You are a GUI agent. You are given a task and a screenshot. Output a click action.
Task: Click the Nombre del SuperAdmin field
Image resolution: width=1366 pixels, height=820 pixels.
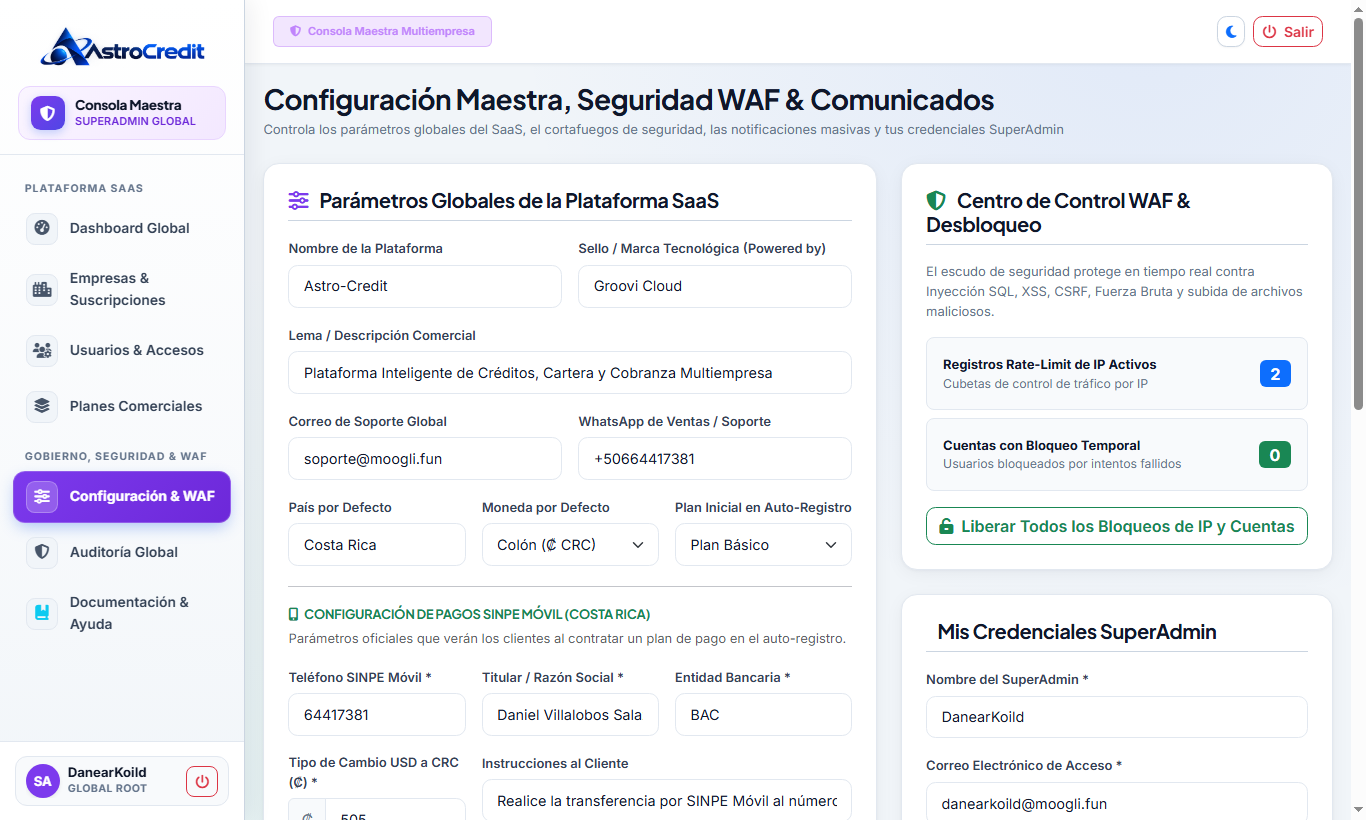click(x=1117, y=717)
